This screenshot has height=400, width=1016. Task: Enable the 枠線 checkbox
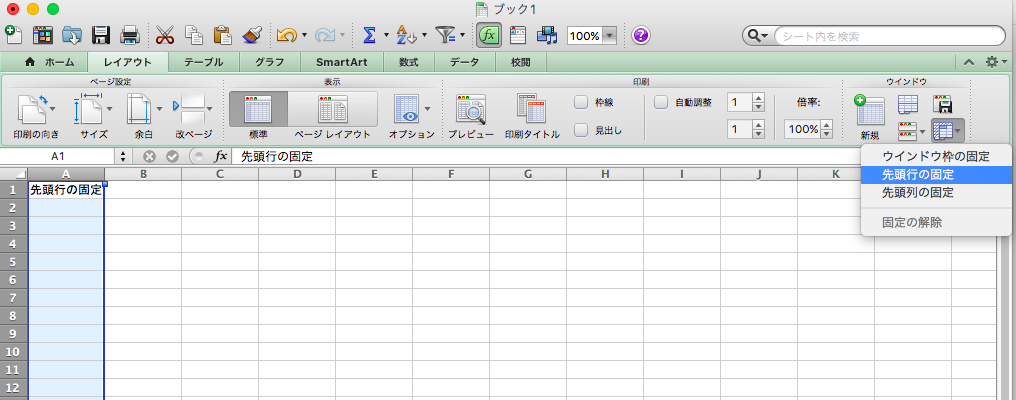pos(581,102)
